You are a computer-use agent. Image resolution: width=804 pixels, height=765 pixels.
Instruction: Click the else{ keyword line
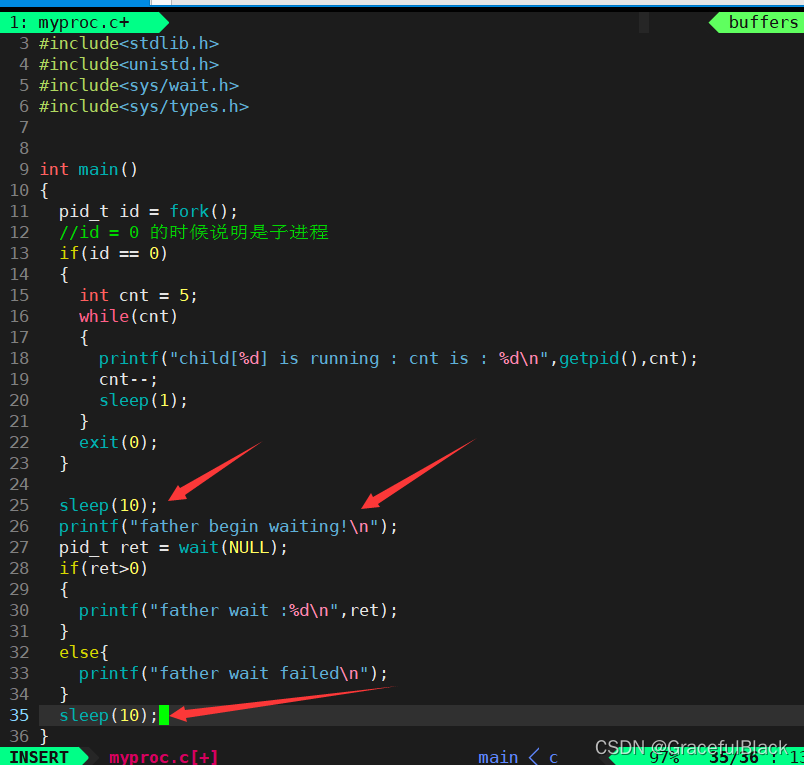(x=84, y=653)
